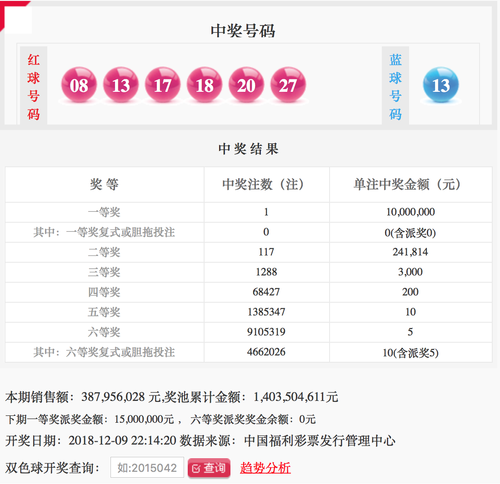This screenshot has height=484, width=500.
Task: Click the sixth prize count 9105319
Action: [x=266, y=332]
